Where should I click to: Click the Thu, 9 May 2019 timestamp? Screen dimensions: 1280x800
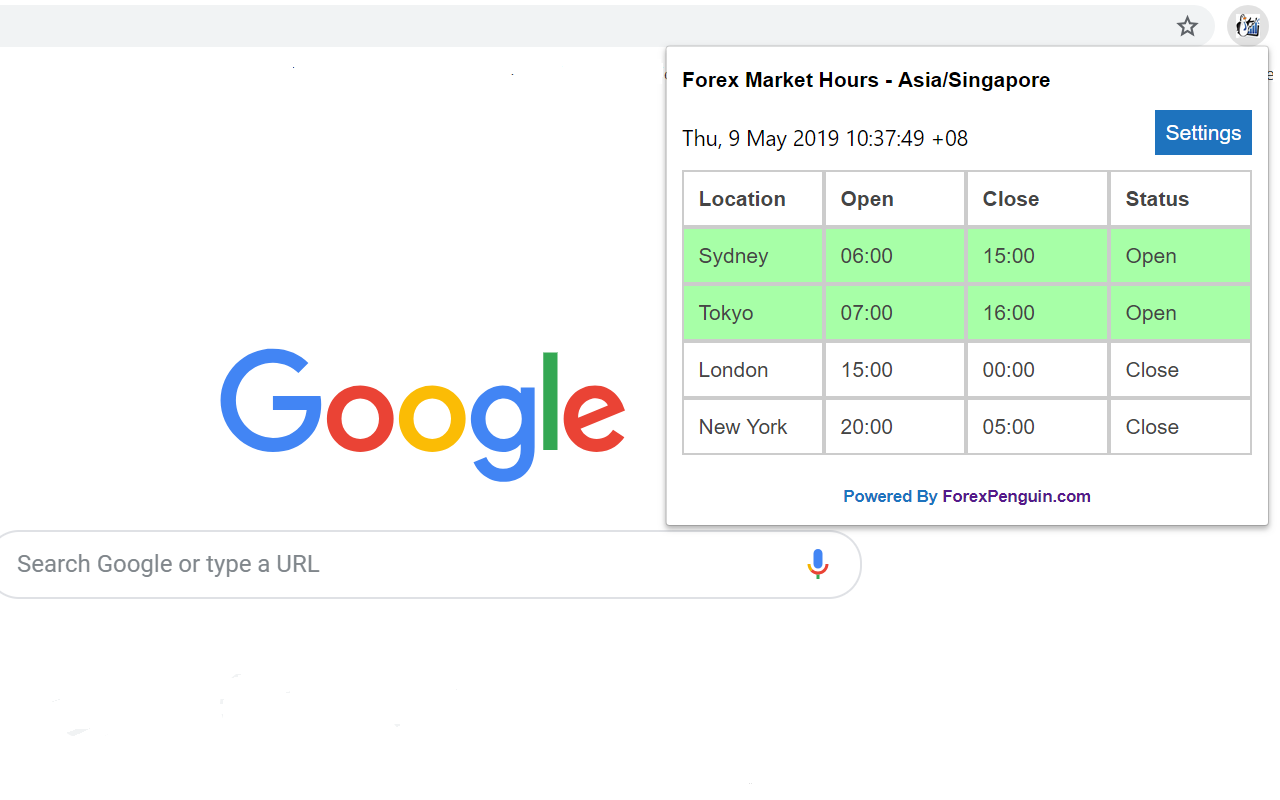coord(825,138)
